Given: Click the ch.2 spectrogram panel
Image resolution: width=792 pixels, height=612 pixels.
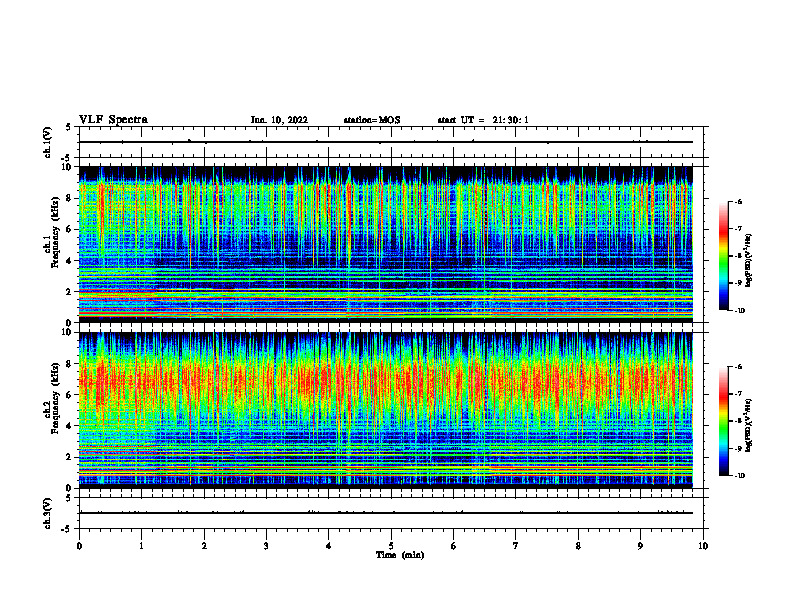Looking at the screenshot, I should click(x=386, y=410).
